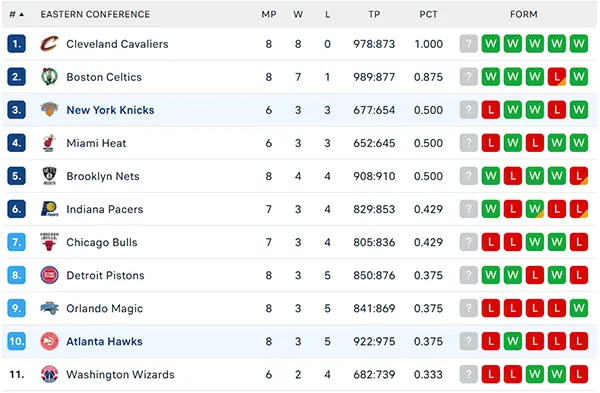This screenshot has width=600, height=393.
Task: Open Wizards upcoming match question mark badge
Action: (468, 374)
